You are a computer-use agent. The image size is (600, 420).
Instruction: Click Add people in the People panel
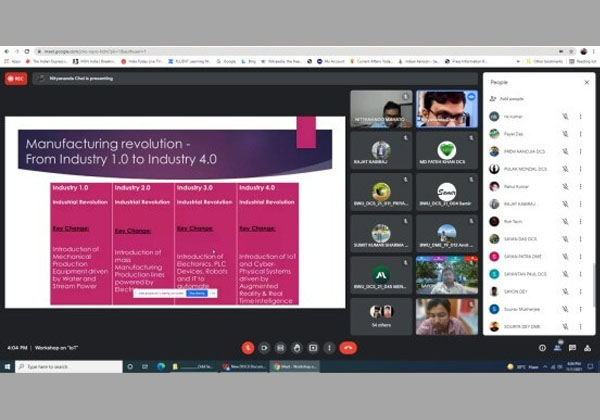[506, 99]
